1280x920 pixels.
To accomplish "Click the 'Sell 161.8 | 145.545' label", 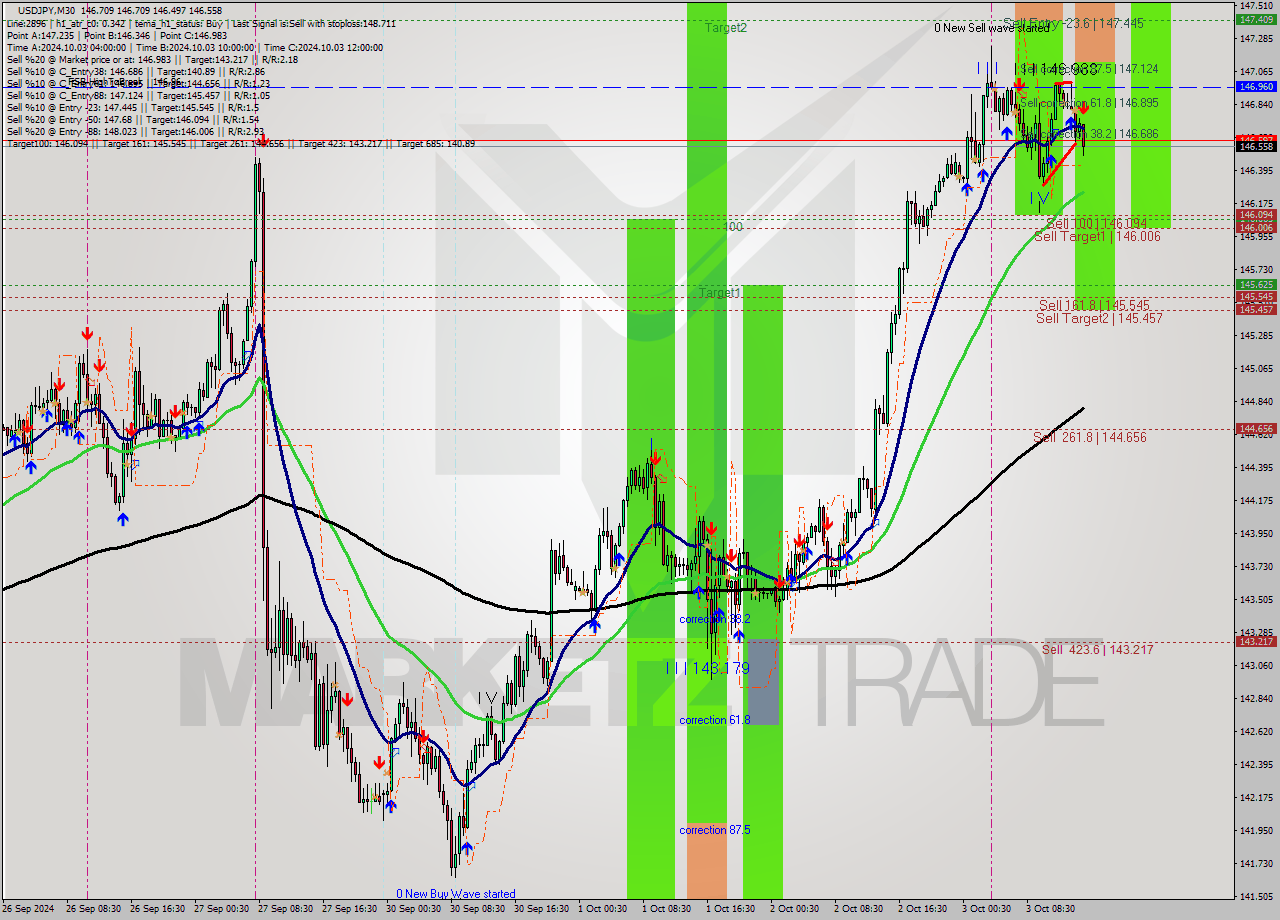I will (1093, 305).
